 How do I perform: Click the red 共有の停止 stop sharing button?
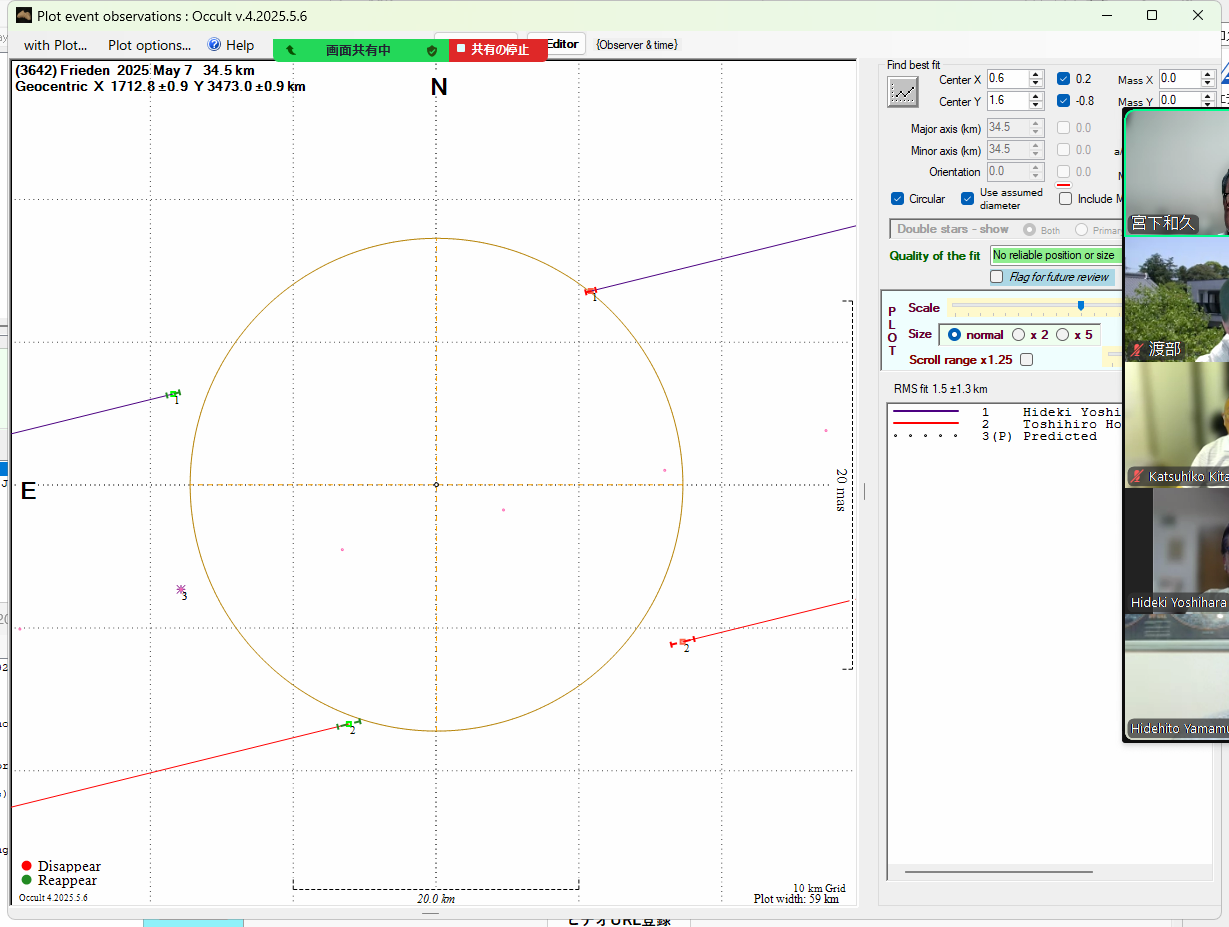(x=498, y=50)
